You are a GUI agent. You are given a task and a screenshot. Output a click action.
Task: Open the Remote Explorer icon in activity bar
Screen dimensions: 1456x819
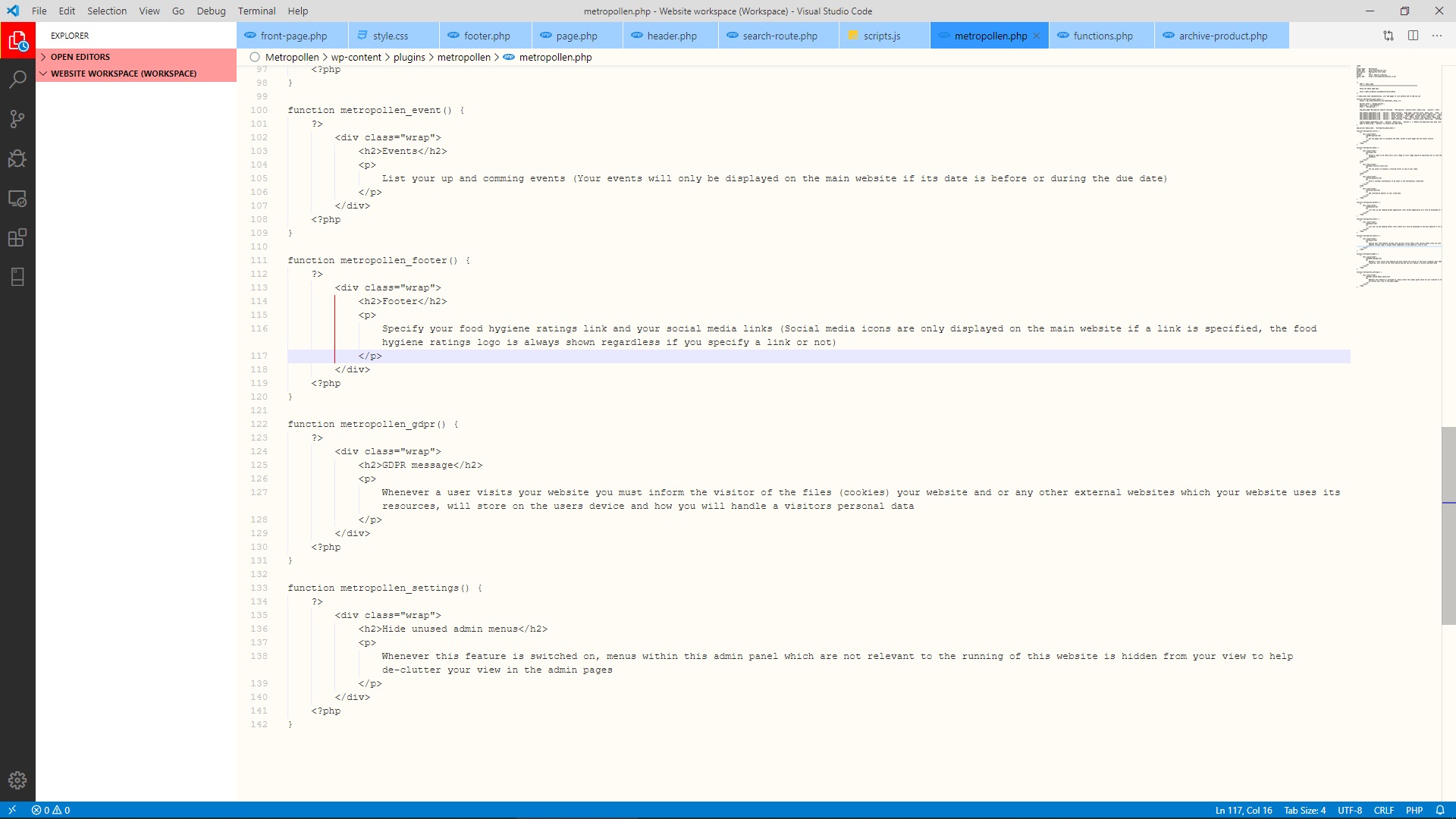(17, 198)
